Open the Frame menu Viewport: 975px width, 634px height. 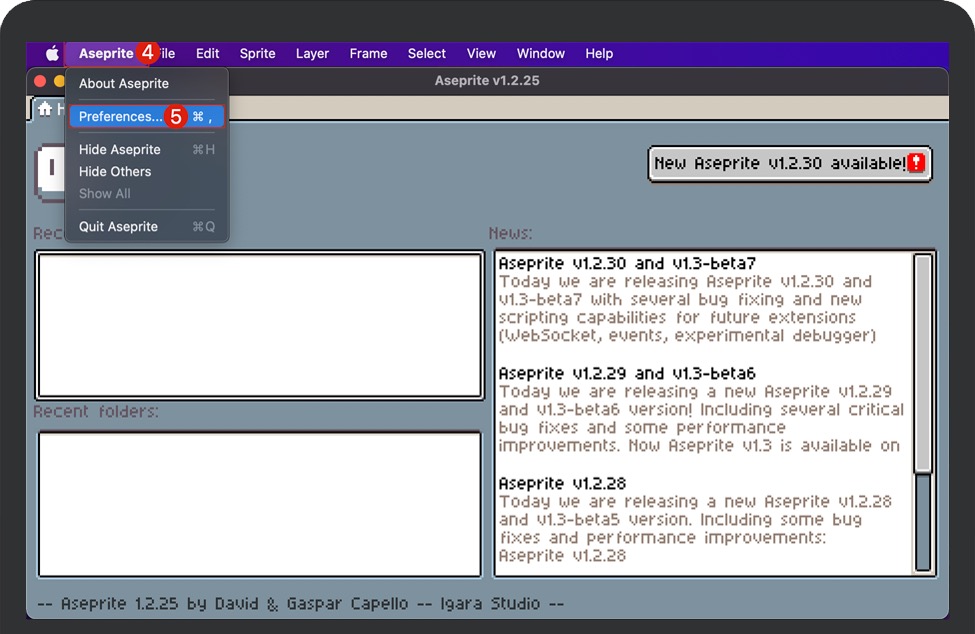pyautogui.click(x=368, y=53)
